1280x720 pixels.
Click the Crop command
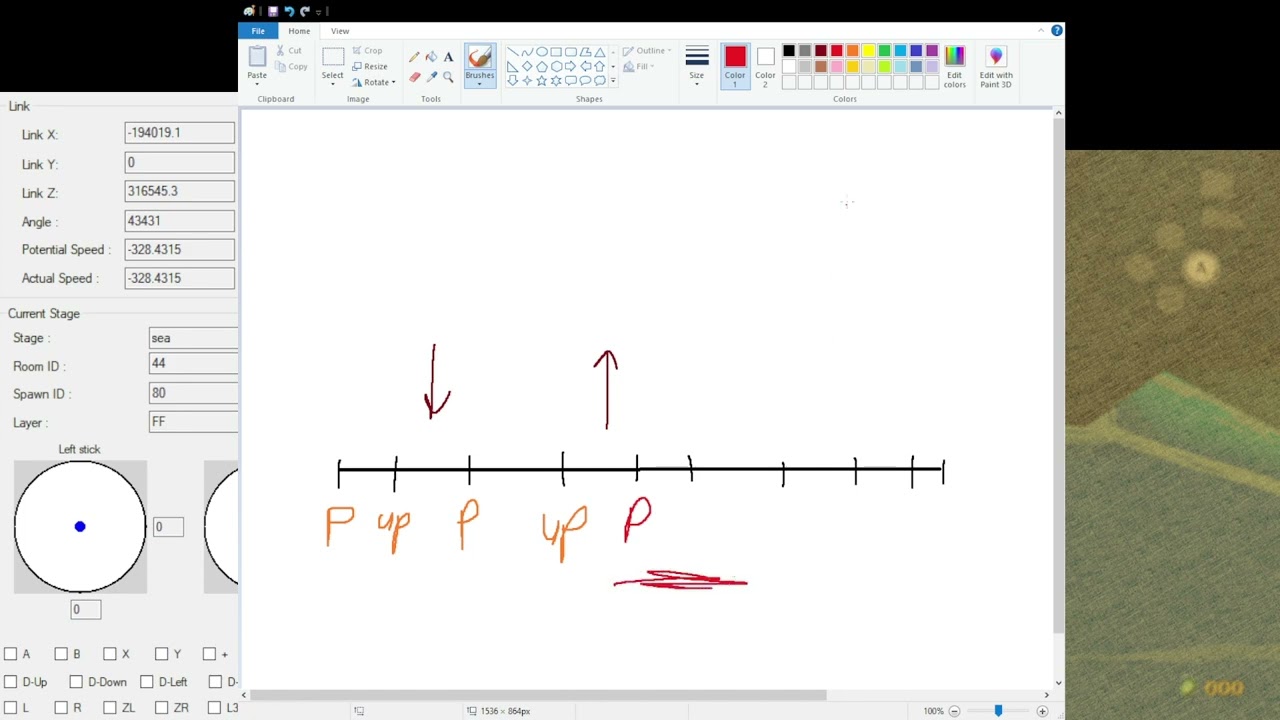pos(367,50)
